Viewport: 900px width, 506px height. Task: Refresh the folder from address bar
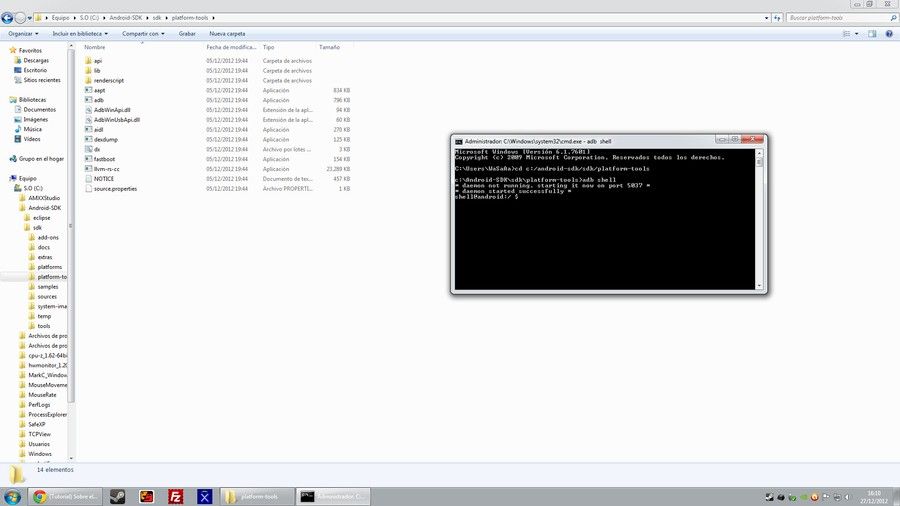(777, 18)
